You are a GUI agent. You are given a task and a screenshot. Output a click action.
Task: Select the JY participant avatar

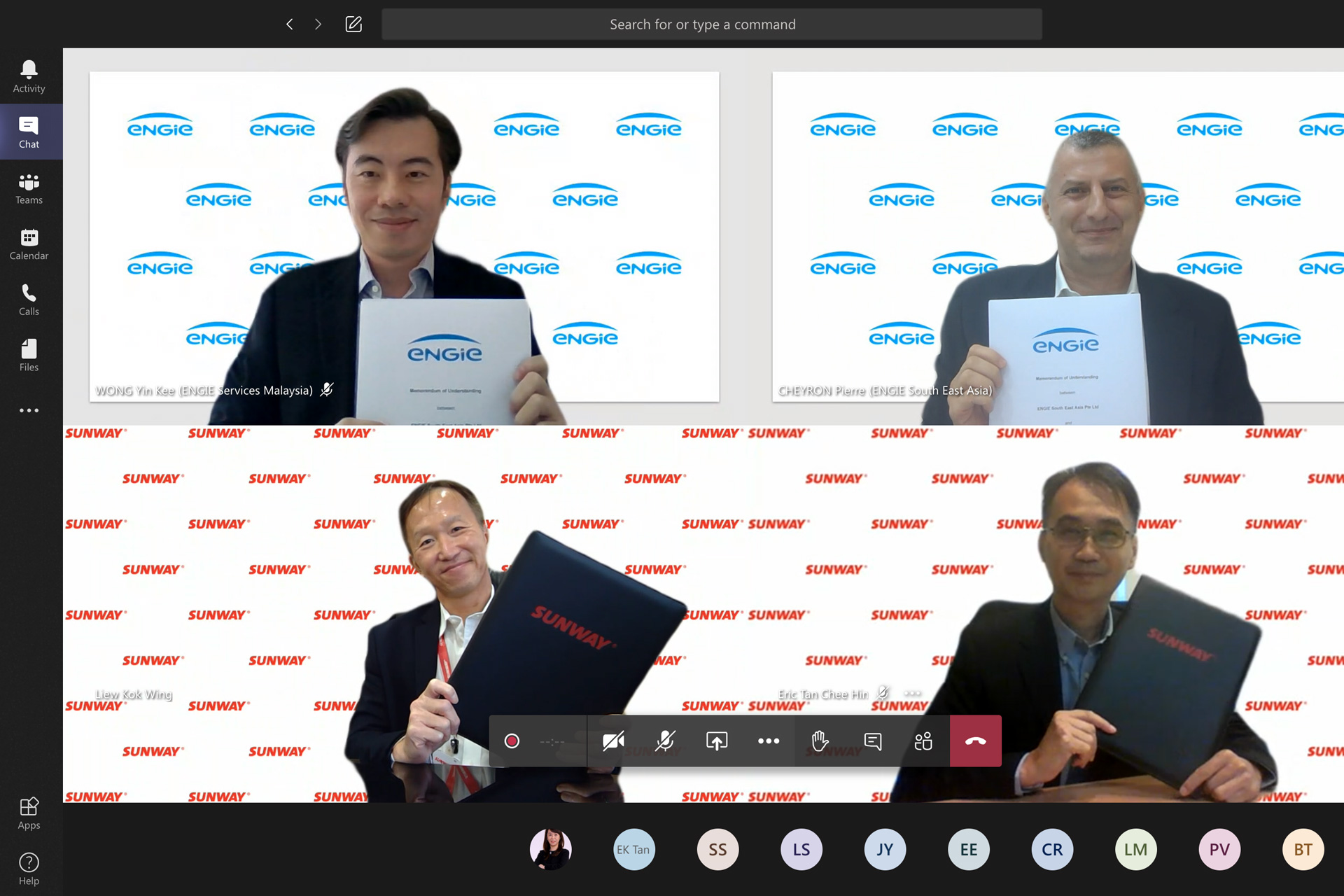tap(885, 849)
